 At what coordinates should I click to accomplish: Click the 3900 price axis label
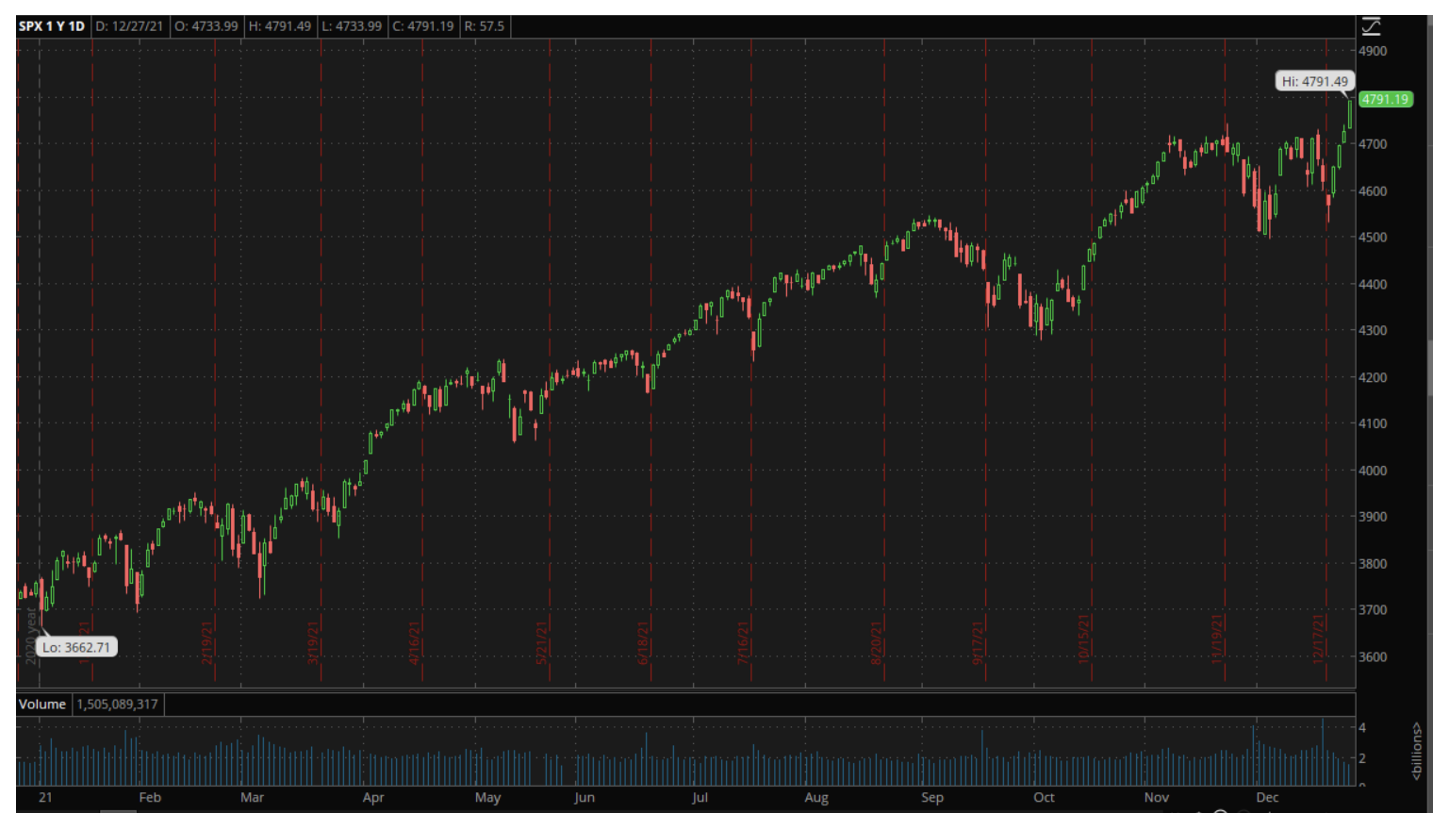pyautogui.click(x=1375, y=517)
